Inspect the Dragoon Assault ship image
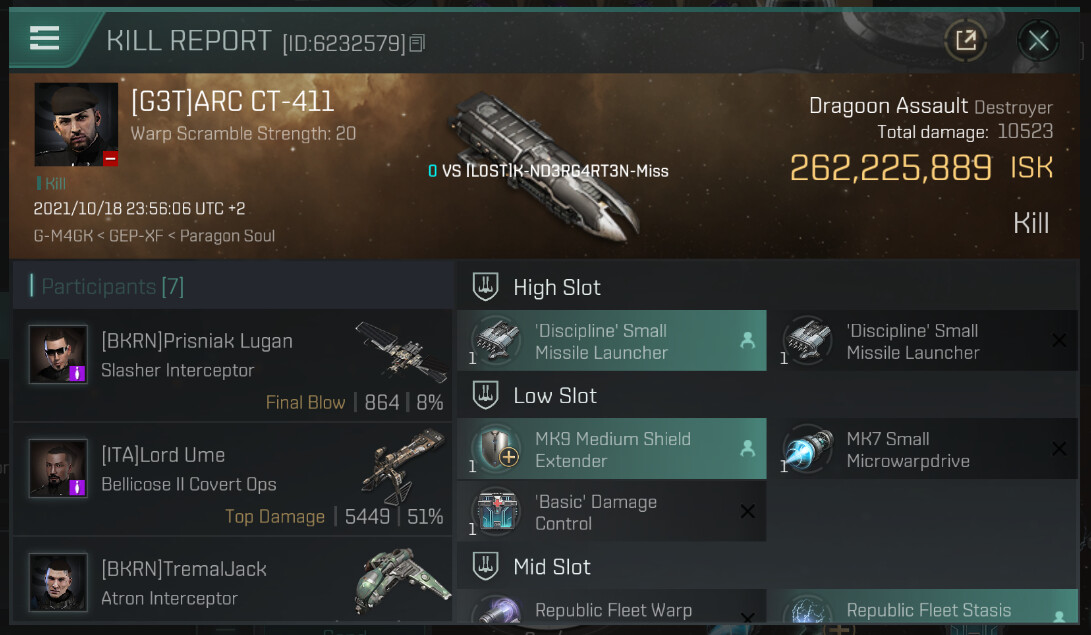 click(545, 165)
